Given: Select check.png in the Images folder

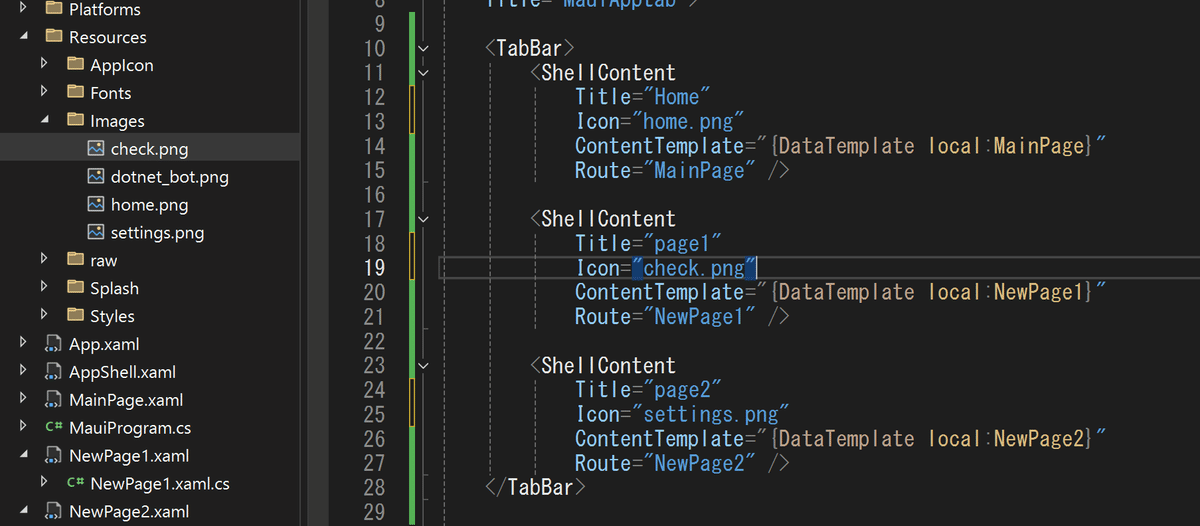Looking at the screenshot, I should click(149, 149).
